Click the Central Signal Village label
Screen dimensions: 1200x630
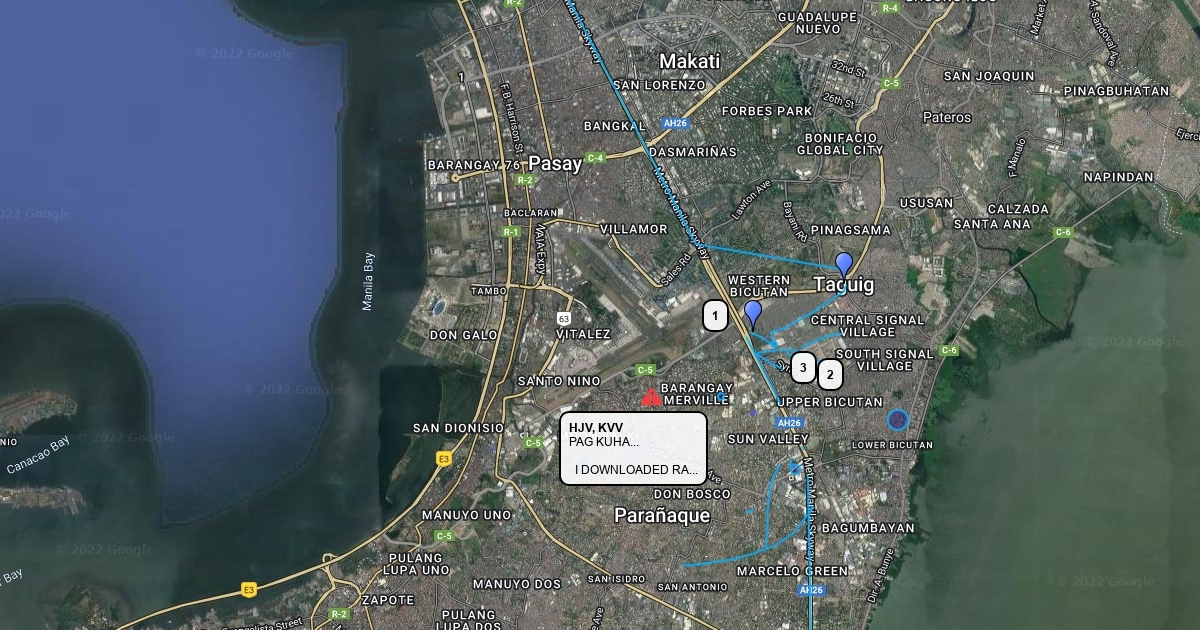pyautogui.click(x=868, y=326)
